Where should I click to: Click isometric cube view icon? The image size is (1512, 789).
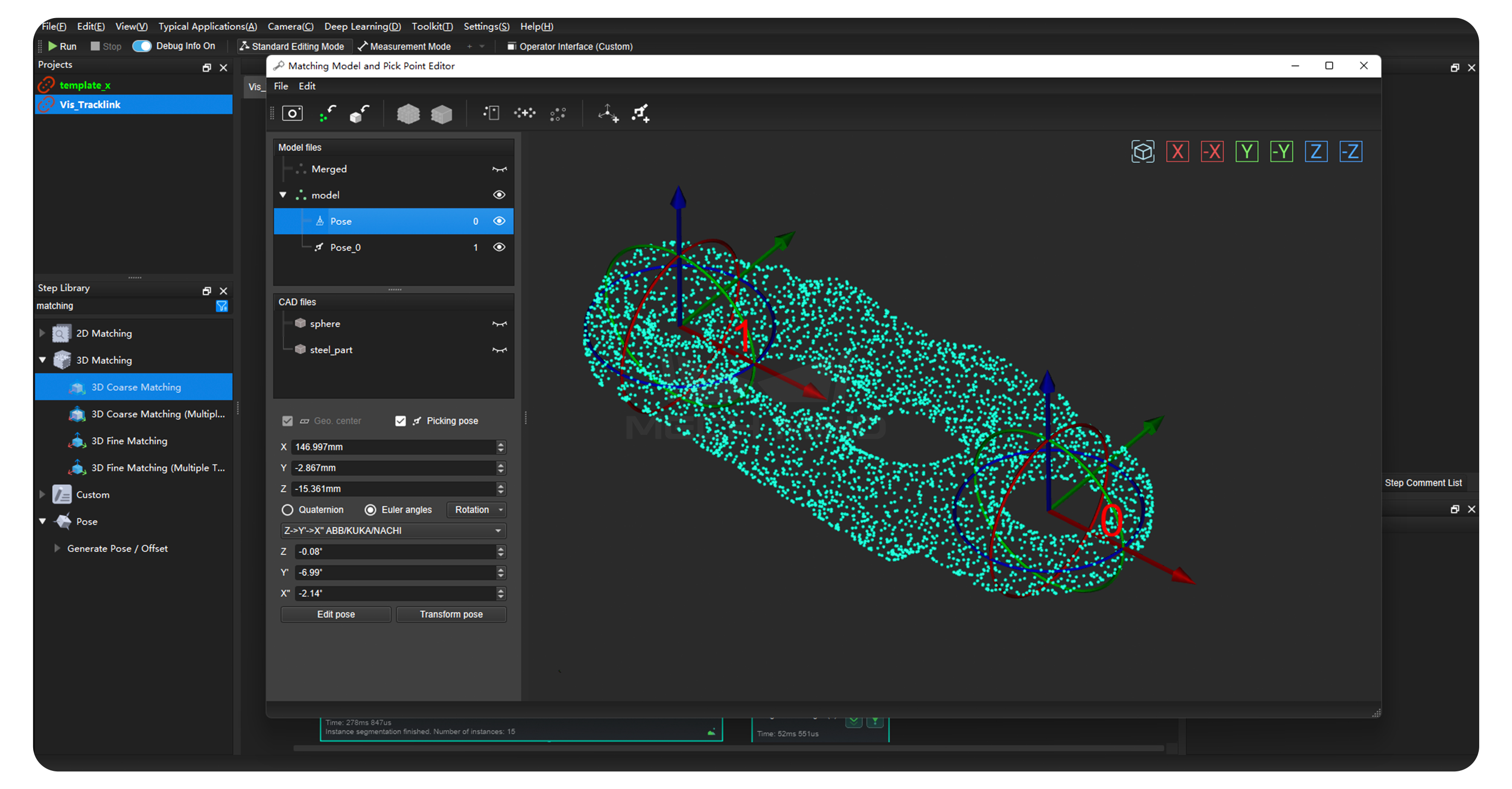tap(1142, 152)
